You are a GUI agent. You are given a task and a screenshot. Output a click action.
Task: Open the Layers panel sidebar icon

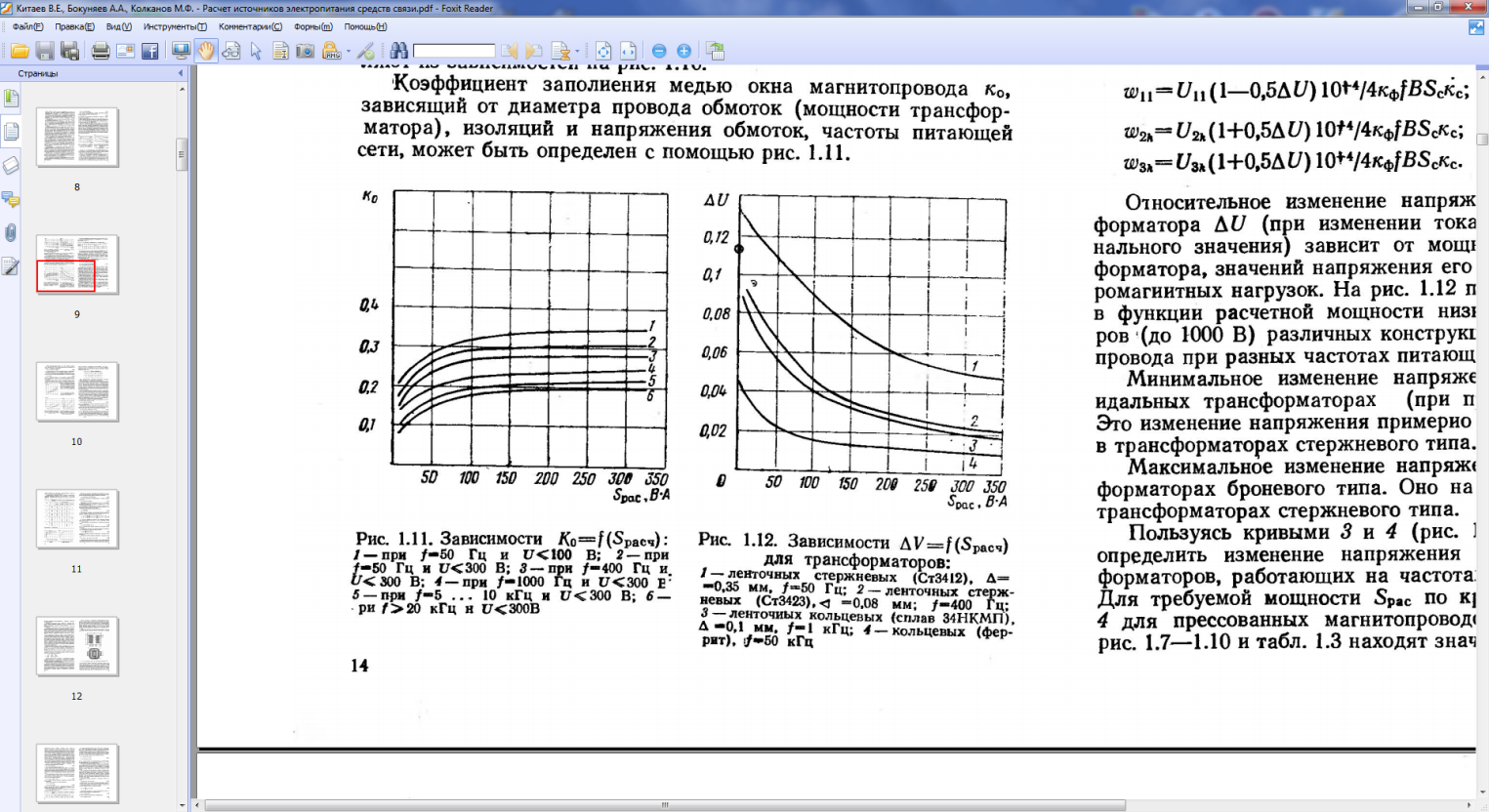pos(11,166)
